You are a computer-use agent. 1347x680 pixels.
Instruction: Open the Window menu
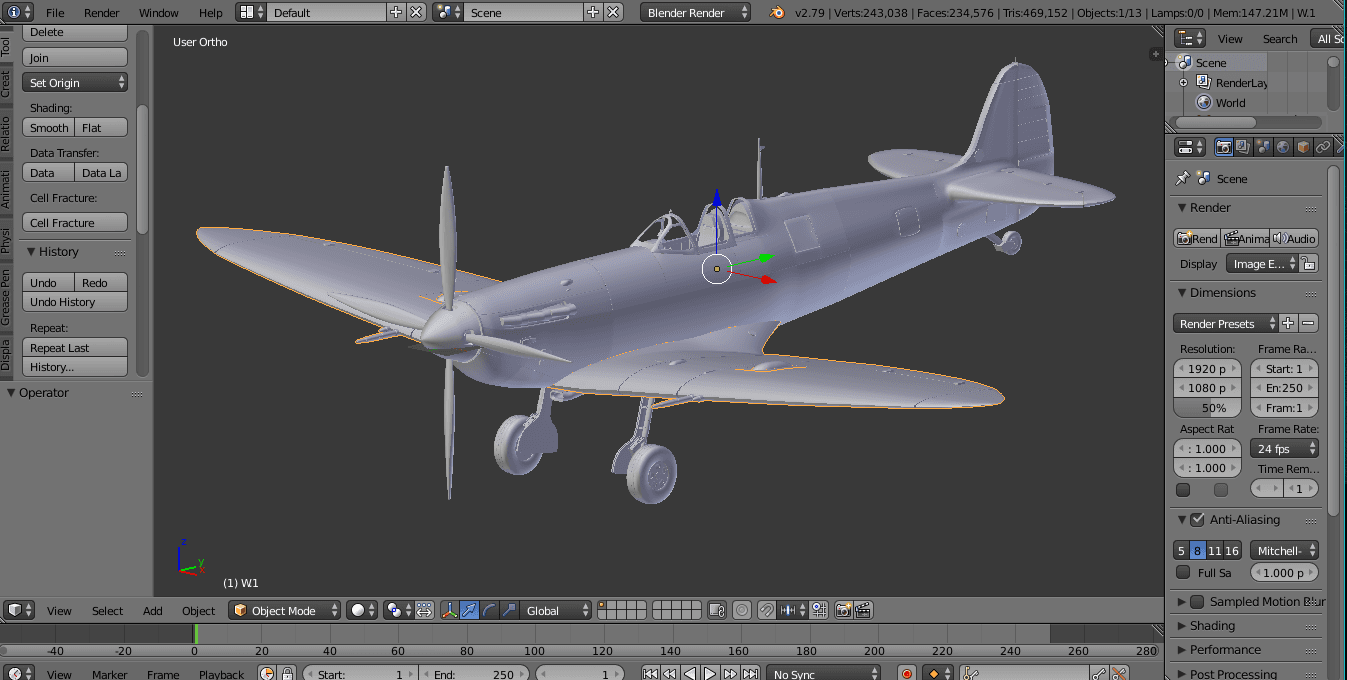(159, 13)
